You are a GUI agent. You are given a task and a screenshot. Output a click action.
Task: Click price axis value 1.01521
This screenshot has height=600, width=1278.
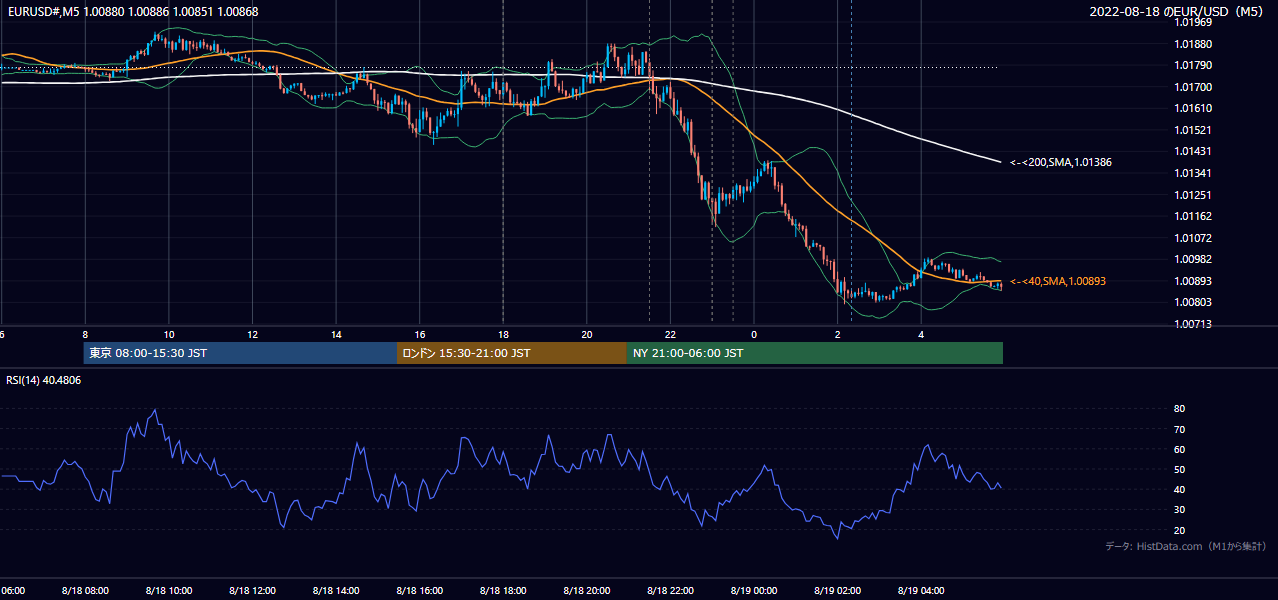coord(1192,130)
